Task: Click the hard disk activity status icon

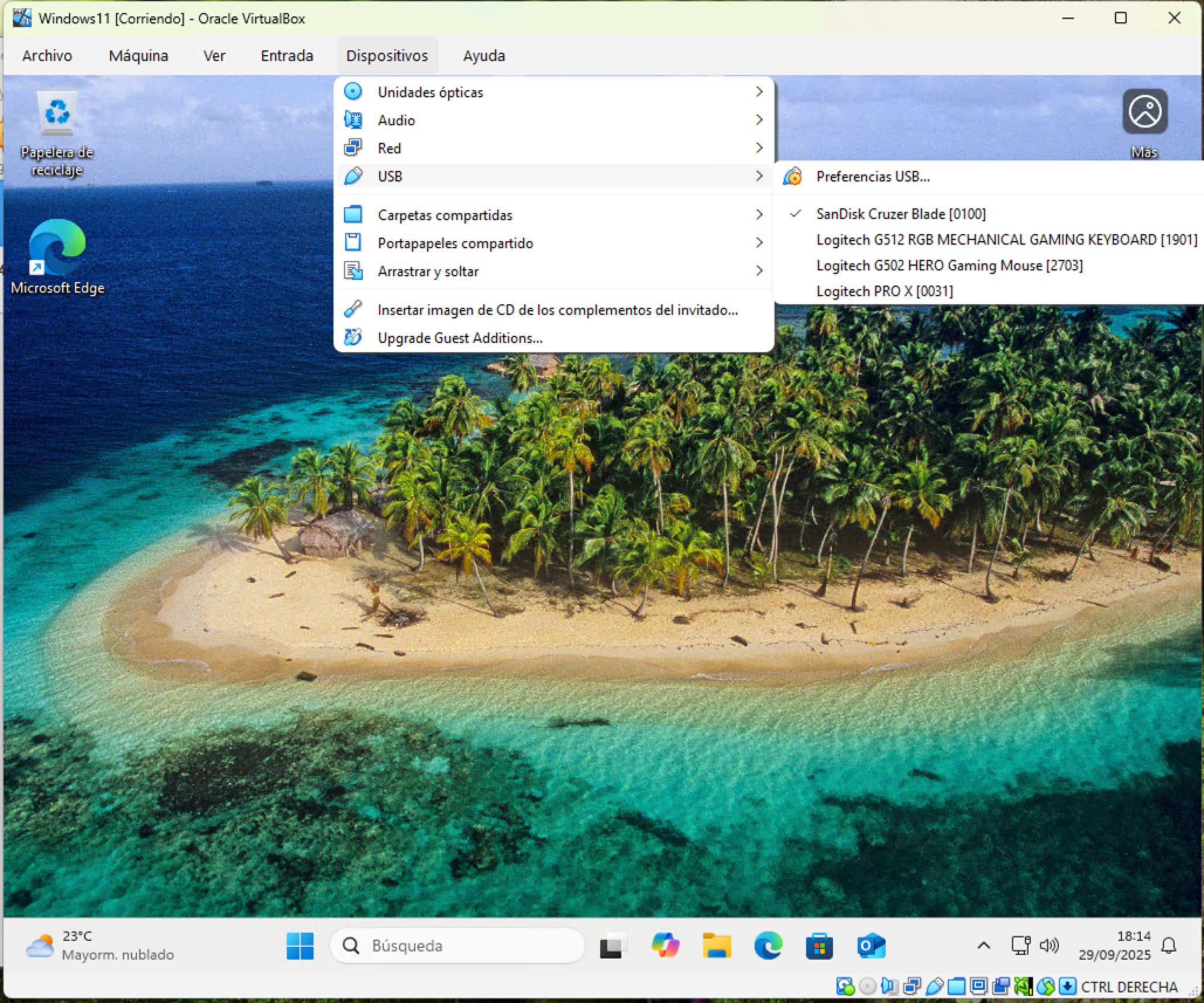Action: point(845,987)
